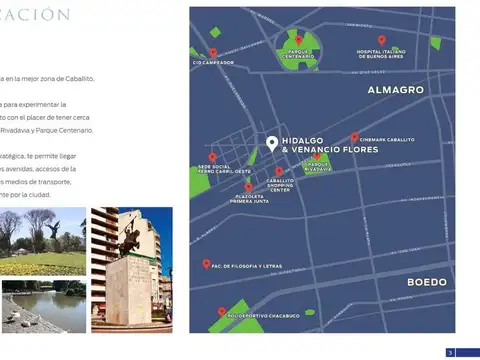Click the red pin above Parque Centenario
This screenshot has height=360, width=480.
click(x=298, y=40)
